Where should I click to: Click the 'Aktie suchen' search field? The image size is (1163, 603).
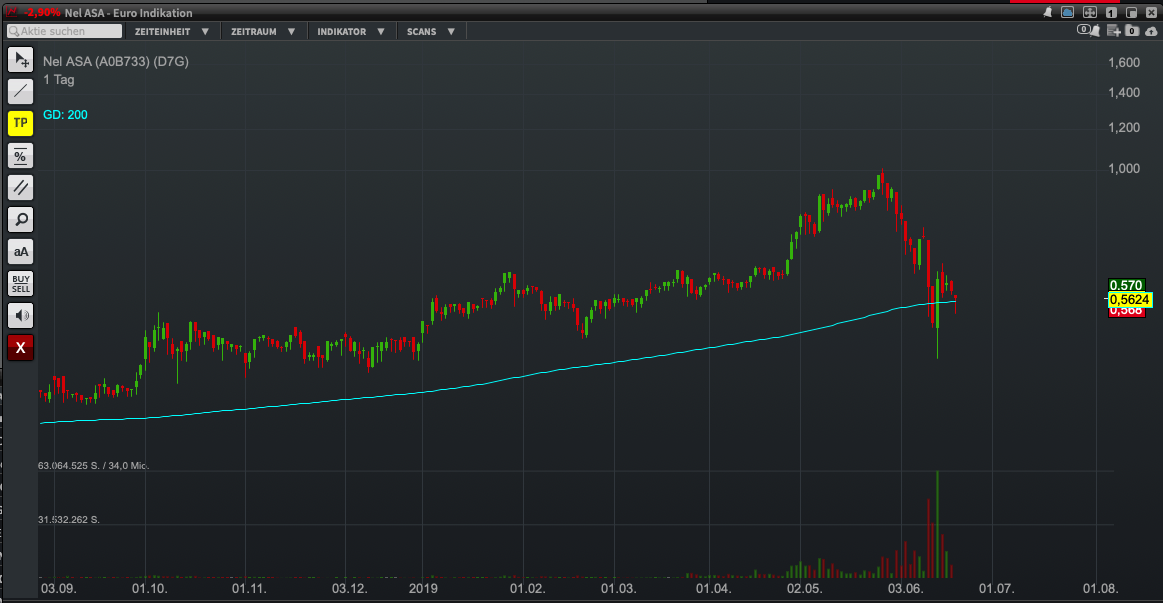point(64,31)
